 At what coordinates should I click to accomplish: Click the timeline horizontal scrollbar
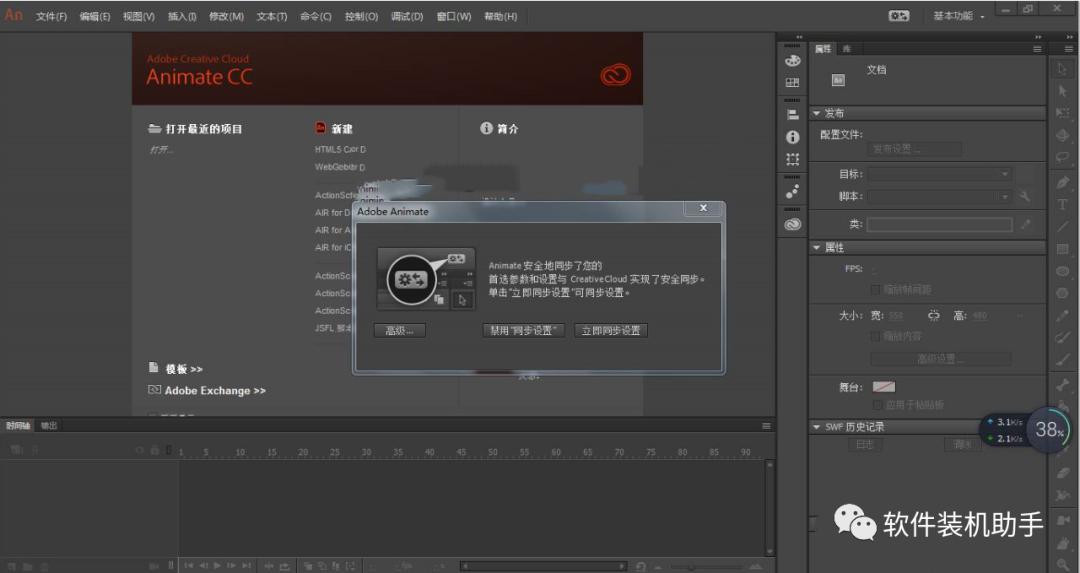point(544,566)
